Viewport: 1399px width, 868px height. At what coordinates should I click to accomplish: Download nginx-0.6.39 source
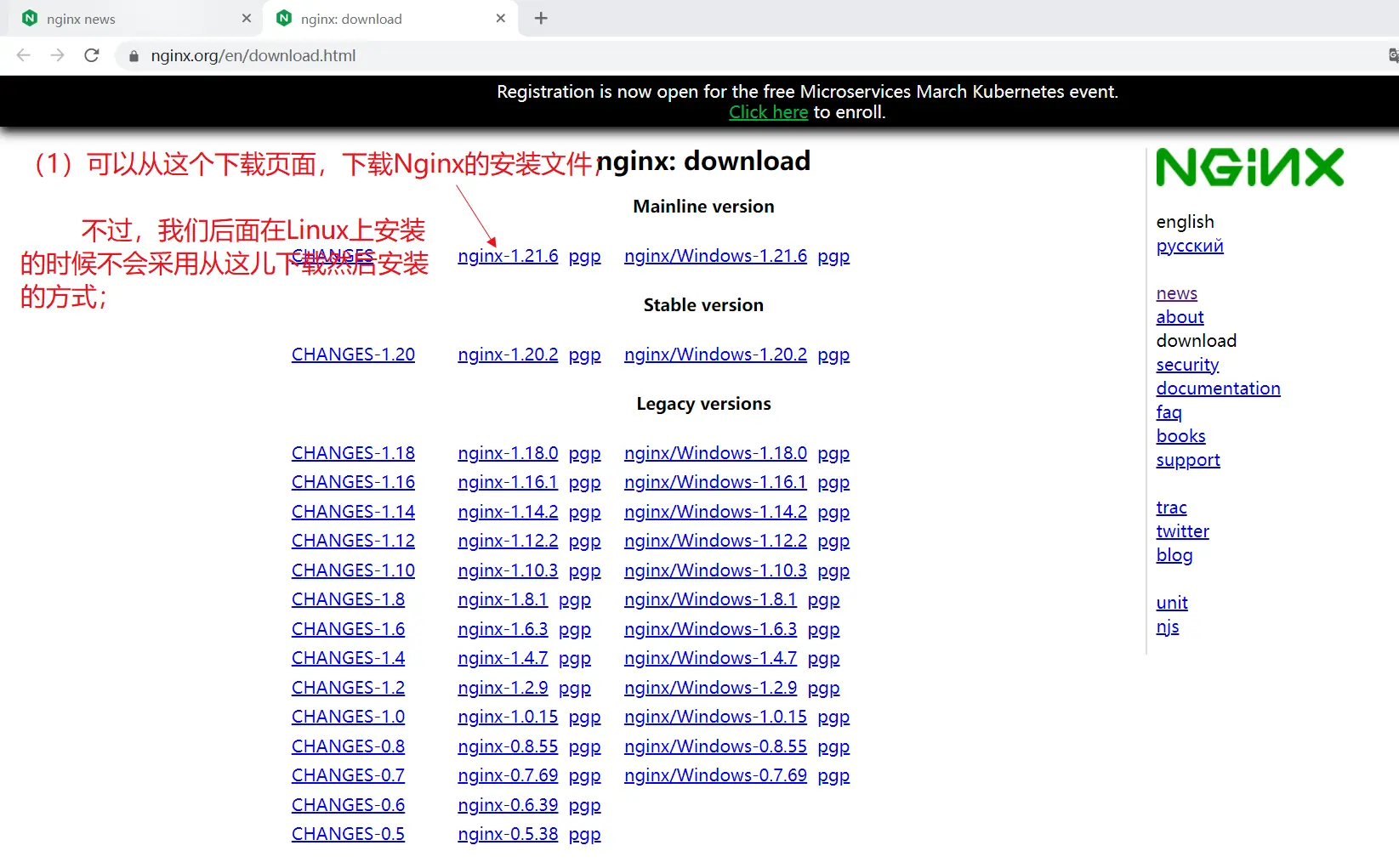tap(508, 805)
